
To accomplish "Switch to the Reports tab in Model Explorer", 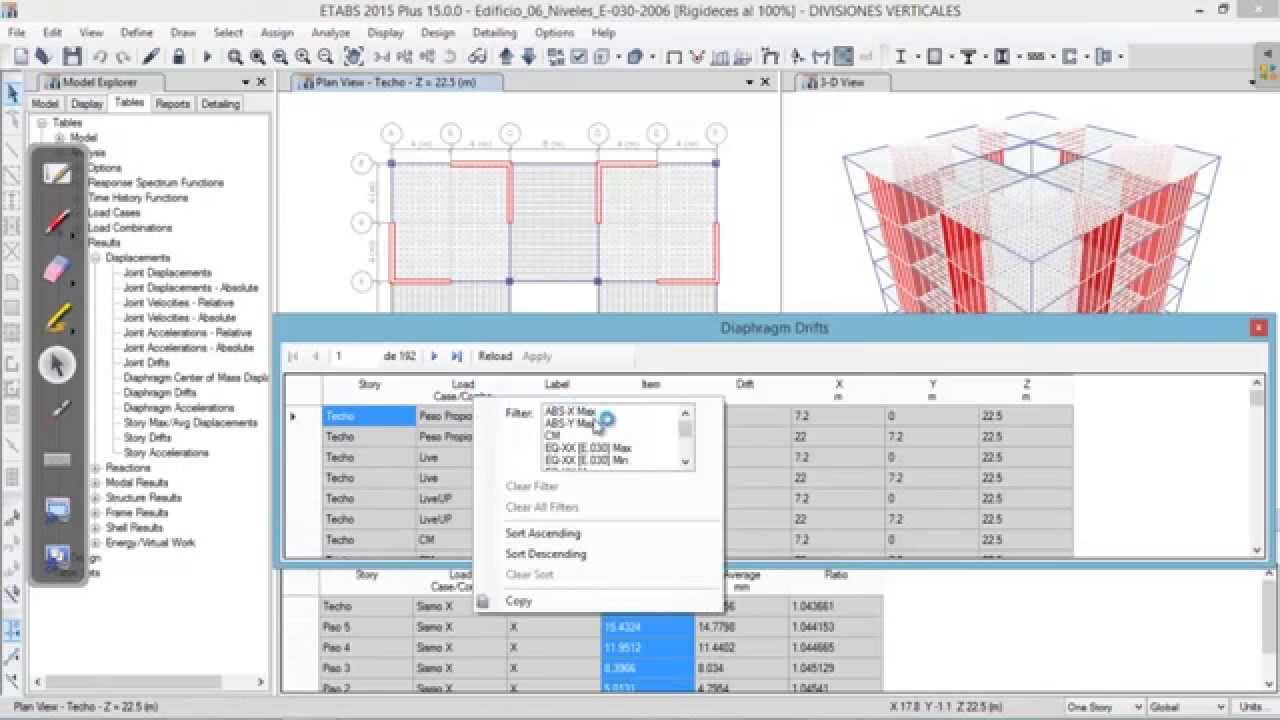I will [172, 103].
